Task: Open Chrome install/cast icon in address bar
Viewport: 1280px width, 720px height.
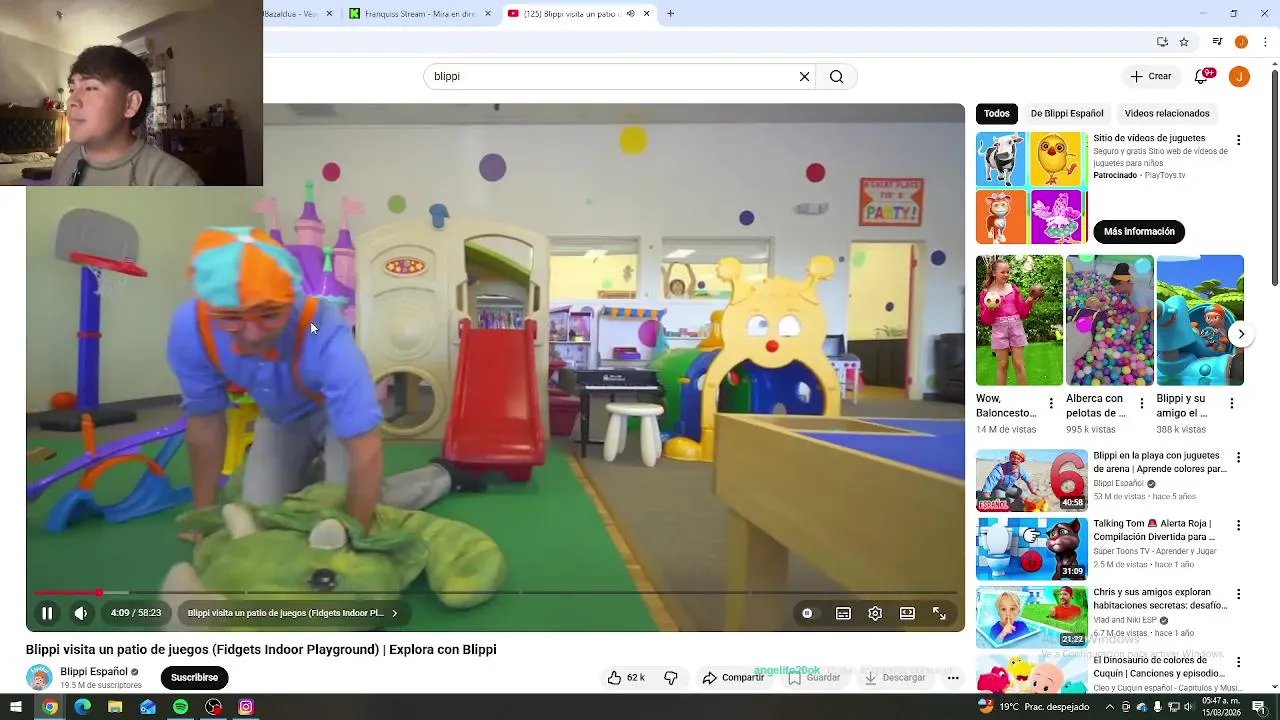Action: [x=1162, y=42]
